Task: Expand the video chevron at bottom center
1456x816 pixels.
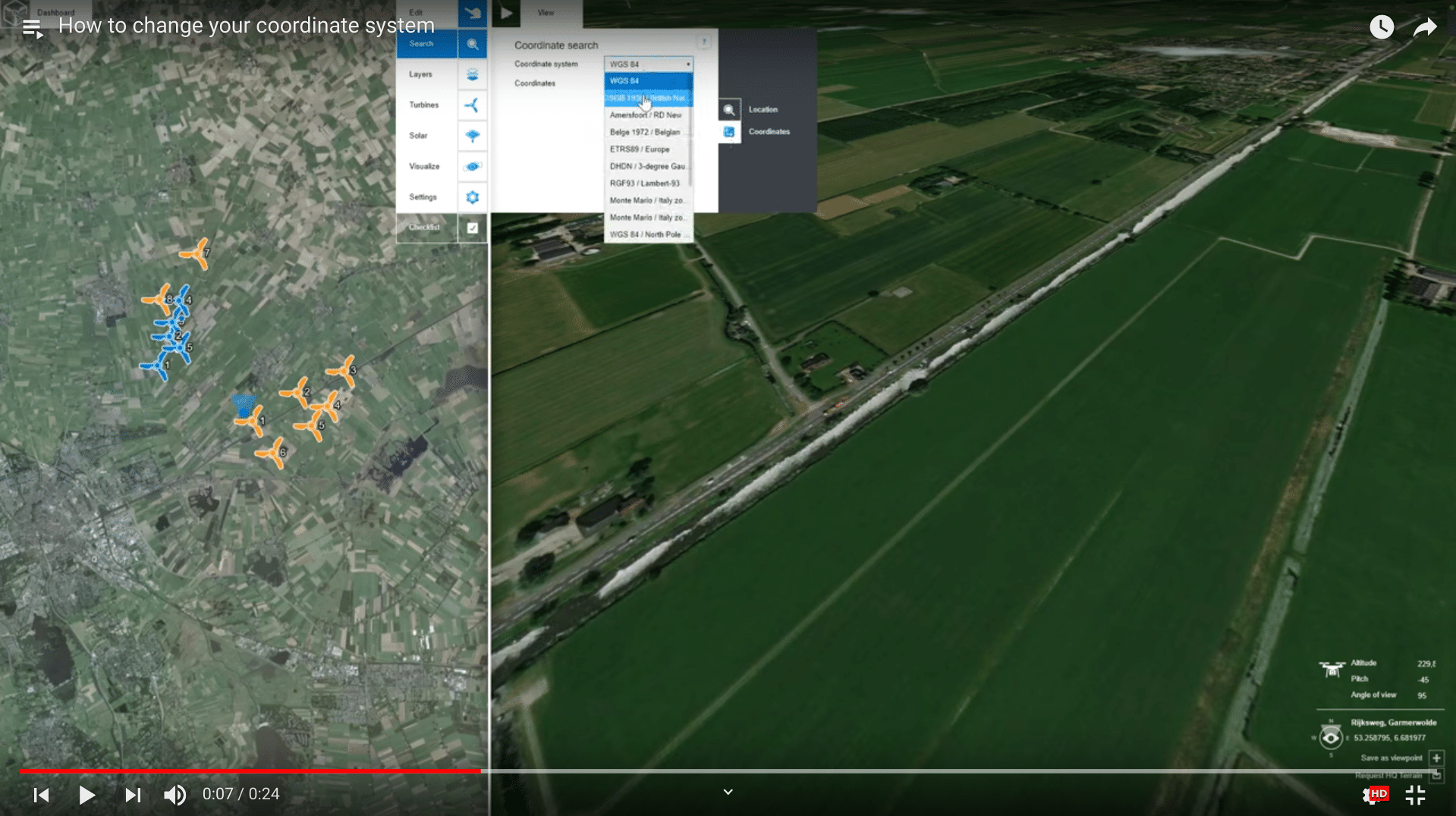Action: click(728, 792)
